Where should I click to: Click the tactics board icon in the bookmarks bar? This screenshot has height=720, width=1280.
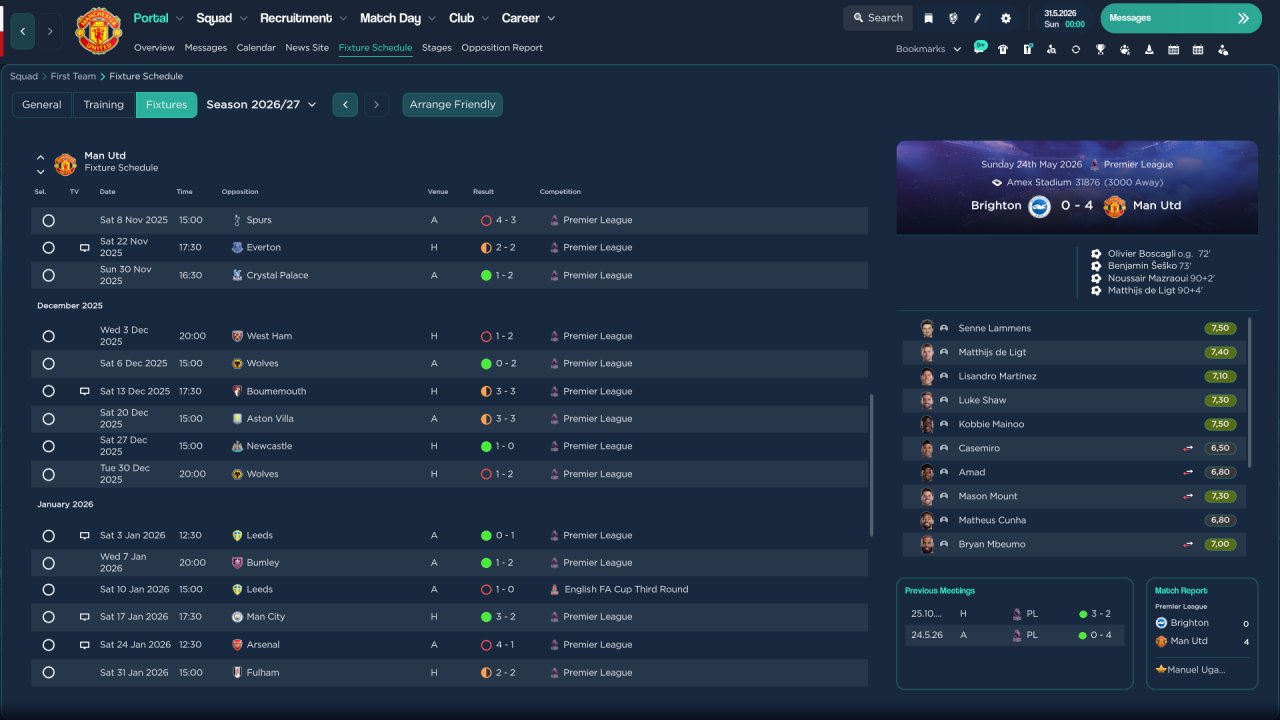pos(1027,49)
